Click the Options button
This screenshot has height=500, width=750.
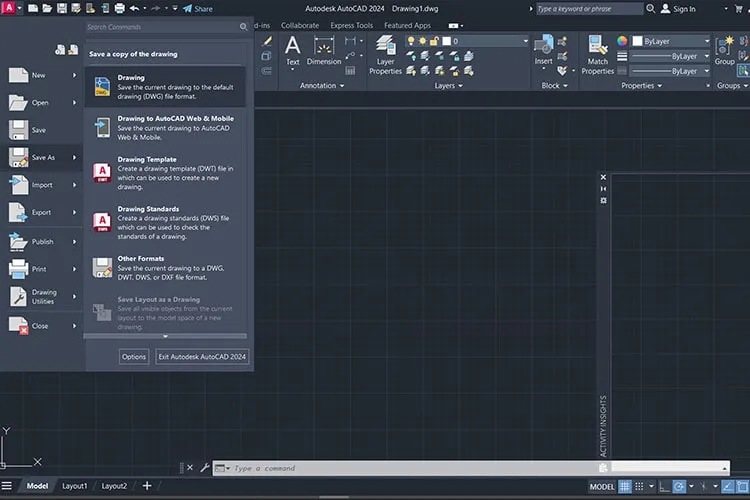click(133, 357)
